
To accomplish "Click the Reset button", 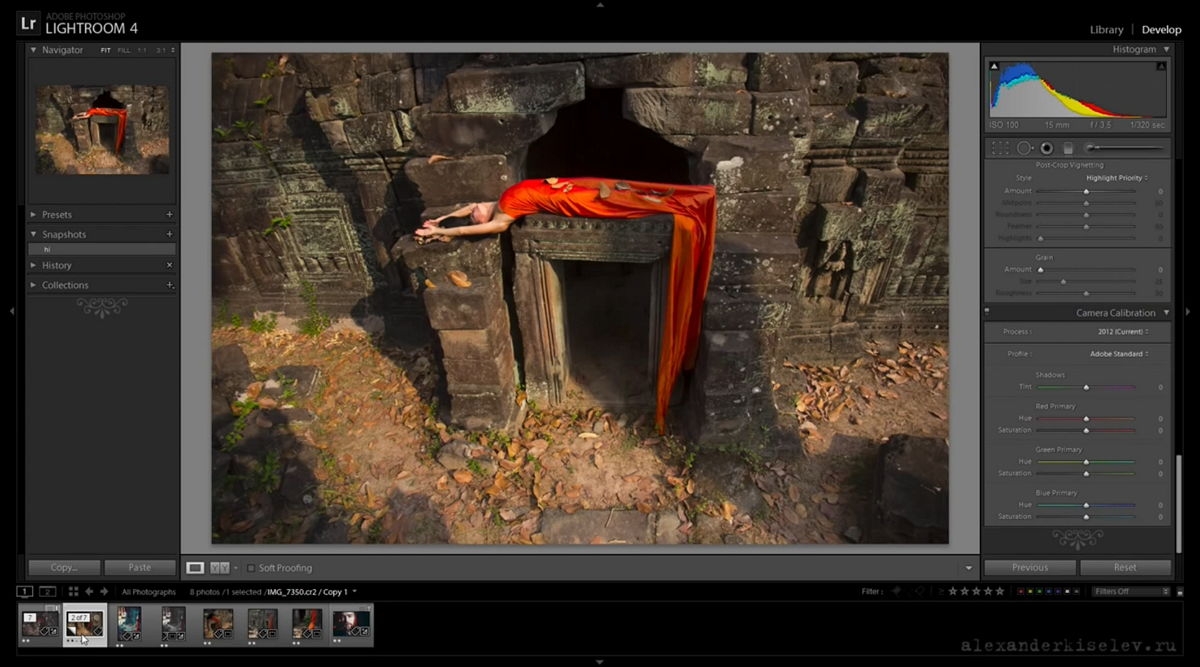I will (x=1125, y=567).
